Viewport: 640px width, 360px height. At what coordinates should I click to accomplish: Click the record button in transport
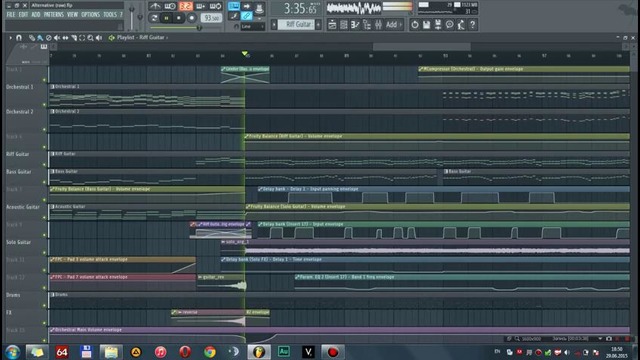(191, 18)
